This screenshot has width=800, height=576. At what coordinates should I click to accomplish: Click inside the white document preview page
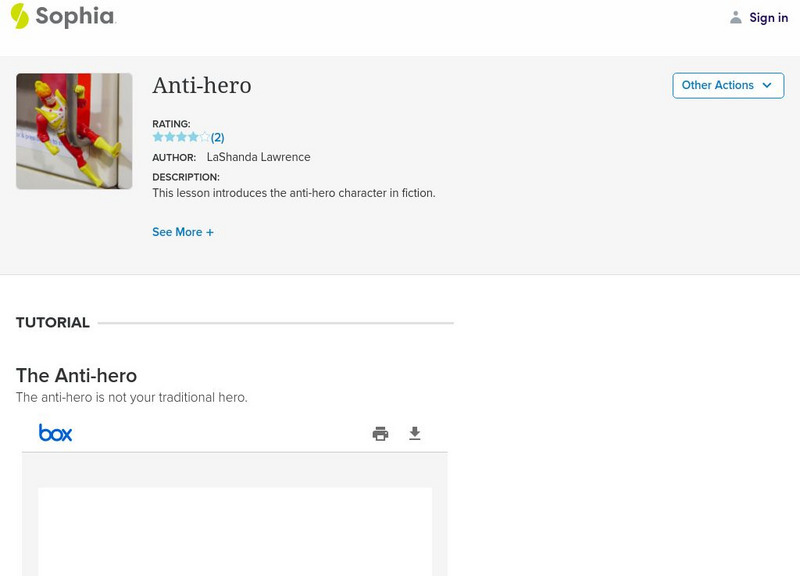[235, 530]
